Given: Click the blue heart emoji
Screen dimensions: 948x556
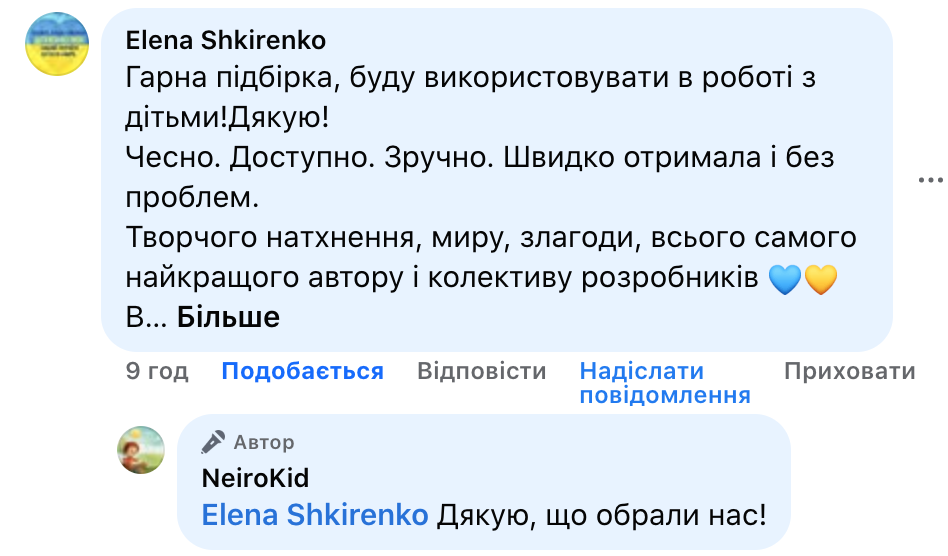Looking at the screenshot, I should click(x=785, y=279).
